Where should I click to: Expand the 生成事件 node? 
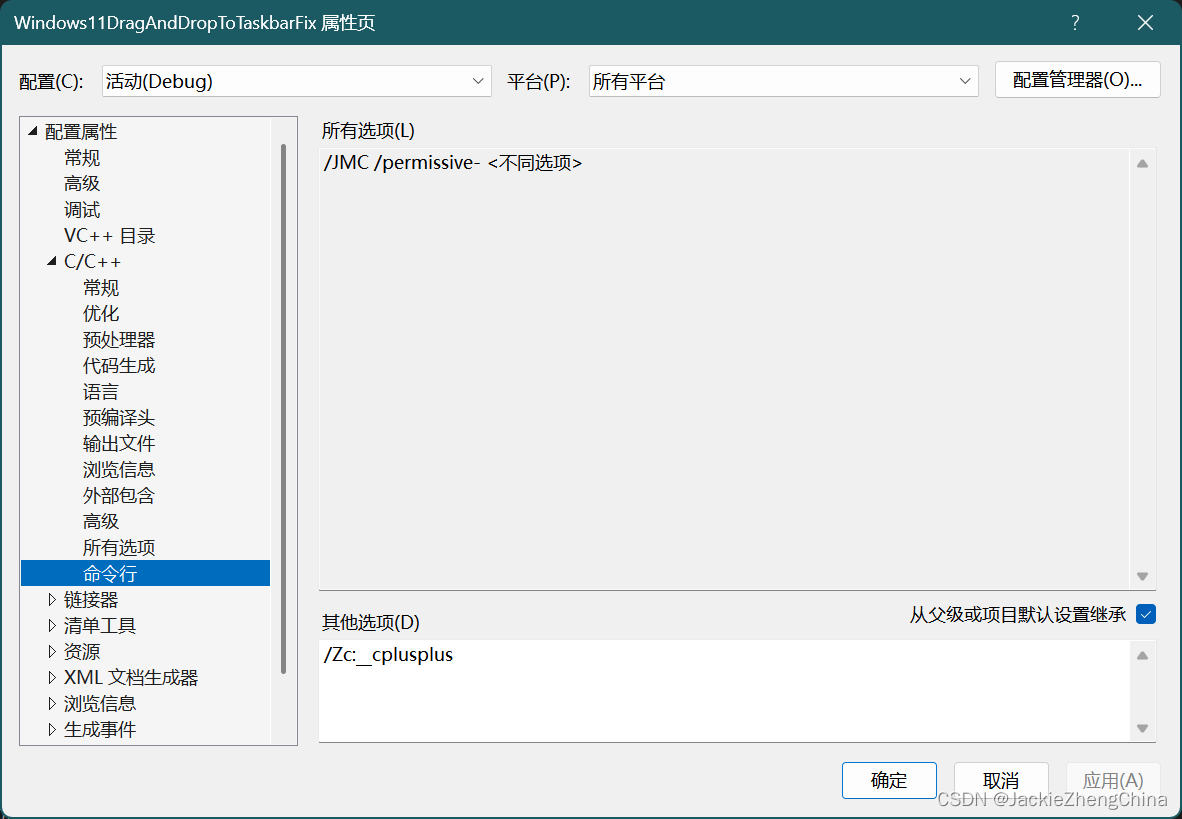pyautogui.click(x=51, y=729)
